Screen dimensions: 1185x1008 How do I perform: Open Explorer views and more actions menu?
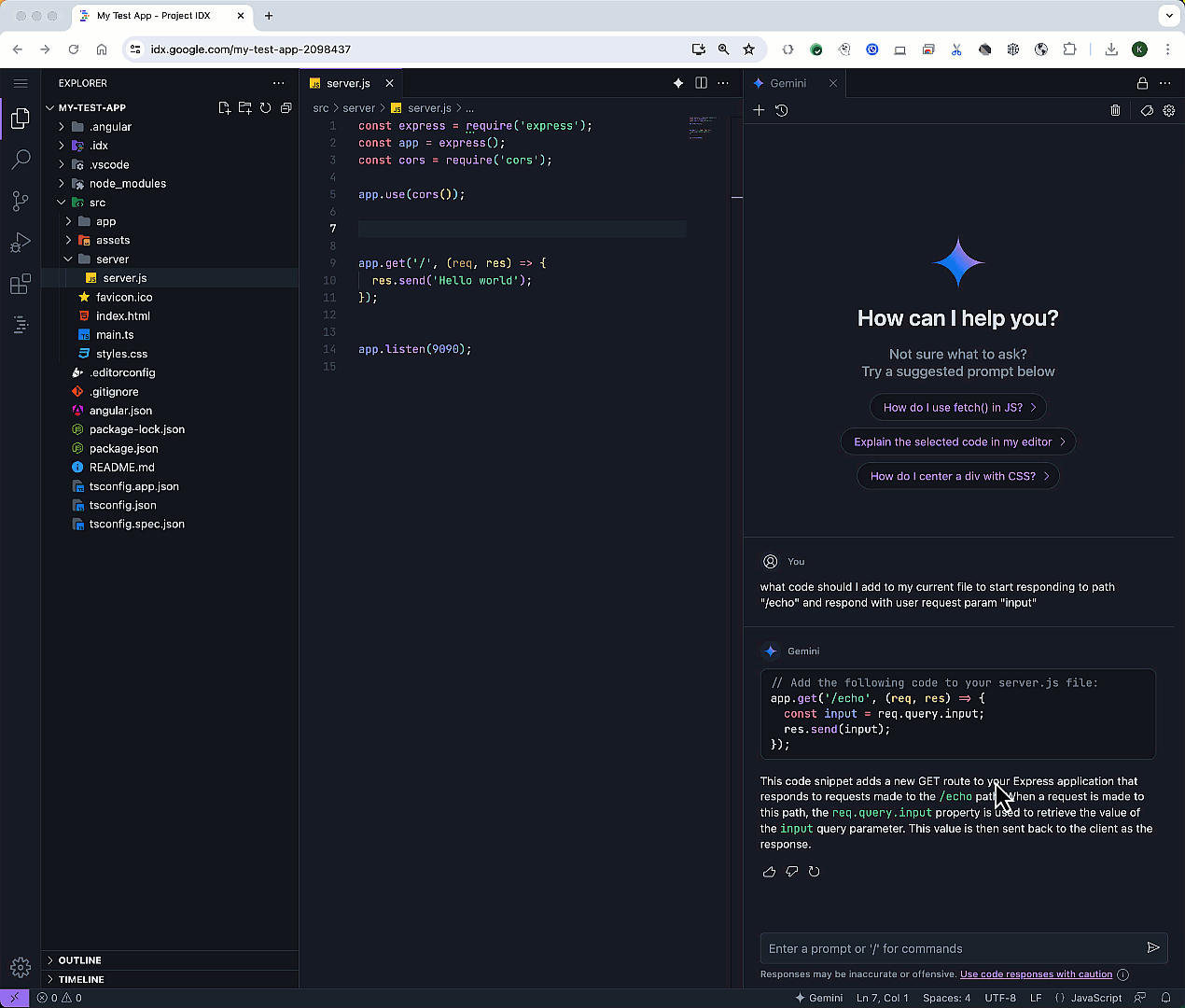click(x=278, y=83)
